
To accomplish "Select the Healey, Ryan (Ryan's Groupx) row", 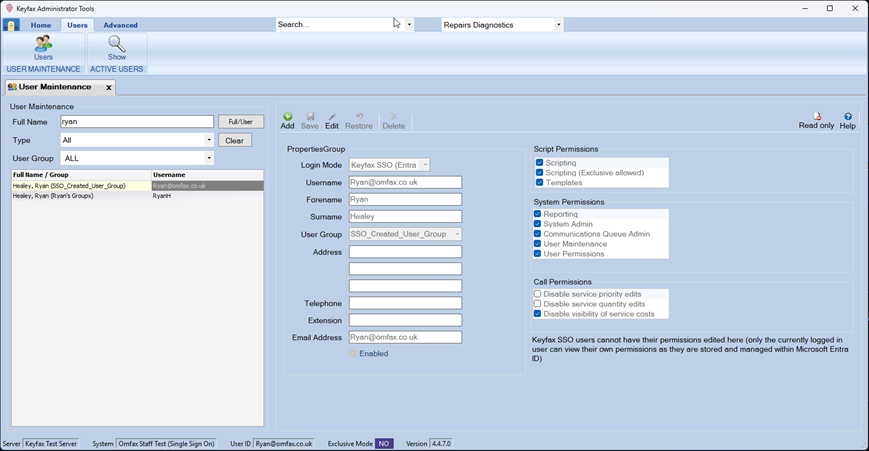I will pos(80,196).
